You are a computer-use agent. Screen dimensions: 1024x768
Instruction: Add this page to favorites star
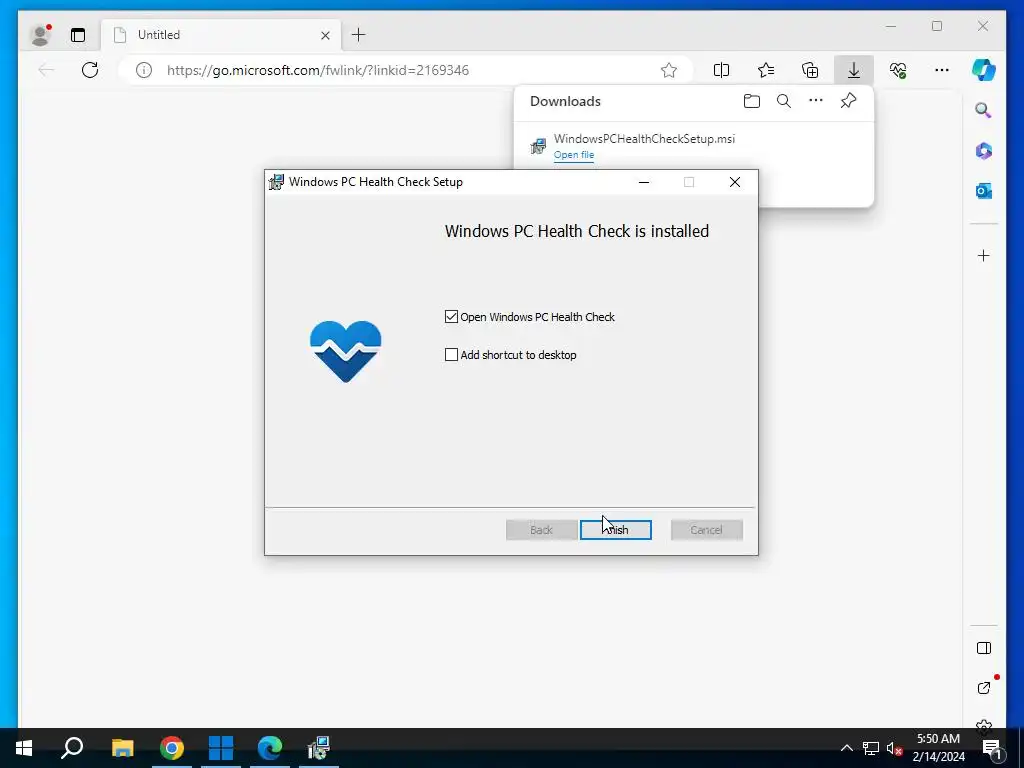[x=669, y=70]
